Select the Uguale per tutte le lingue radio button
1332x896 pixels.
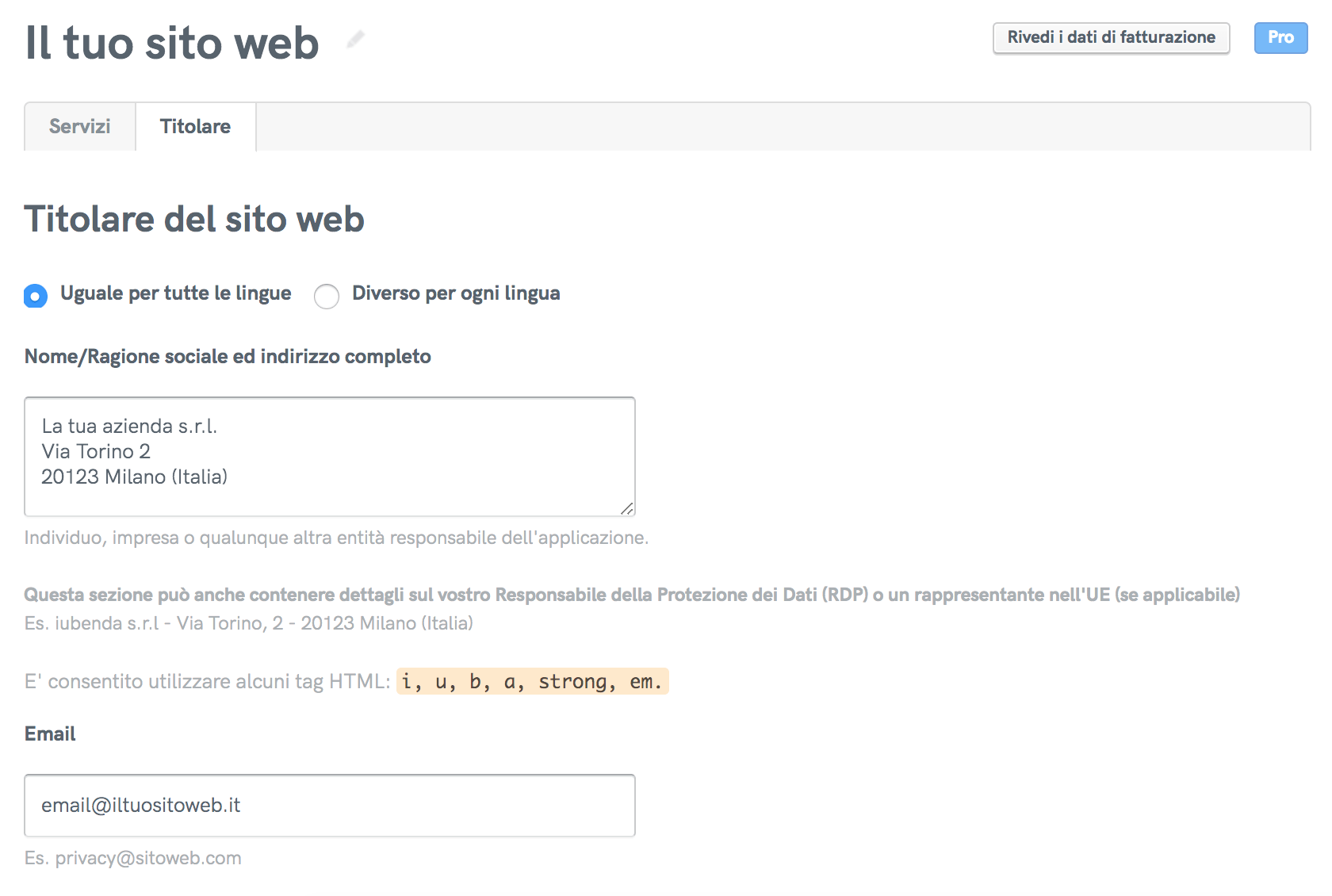click(x=36, y=296)
